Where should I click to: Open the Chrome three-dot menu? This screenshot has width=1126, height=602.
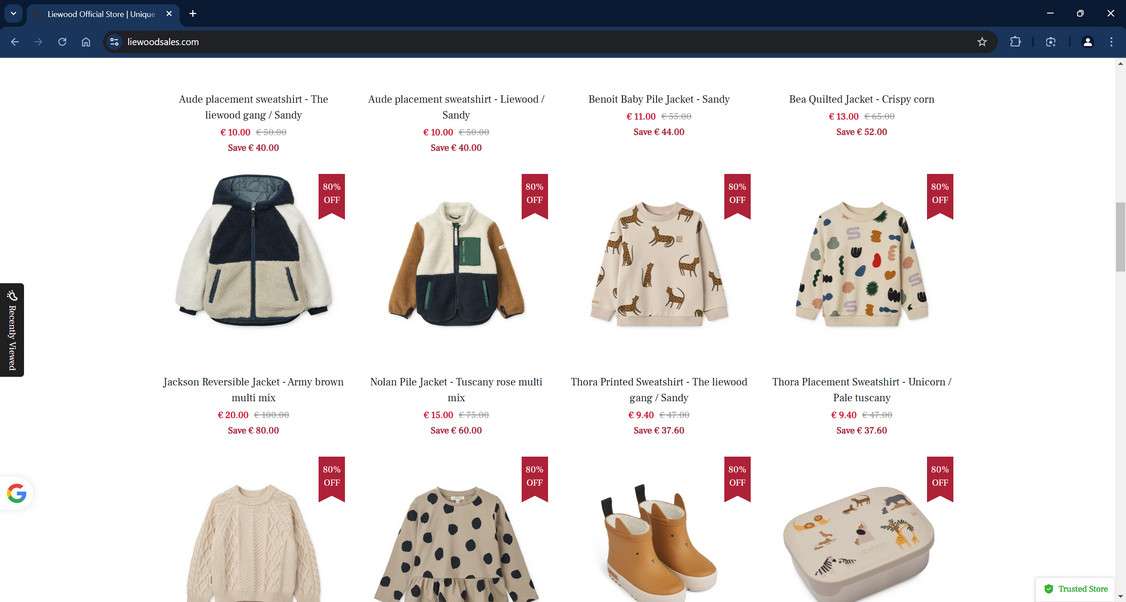[1111, 42]
